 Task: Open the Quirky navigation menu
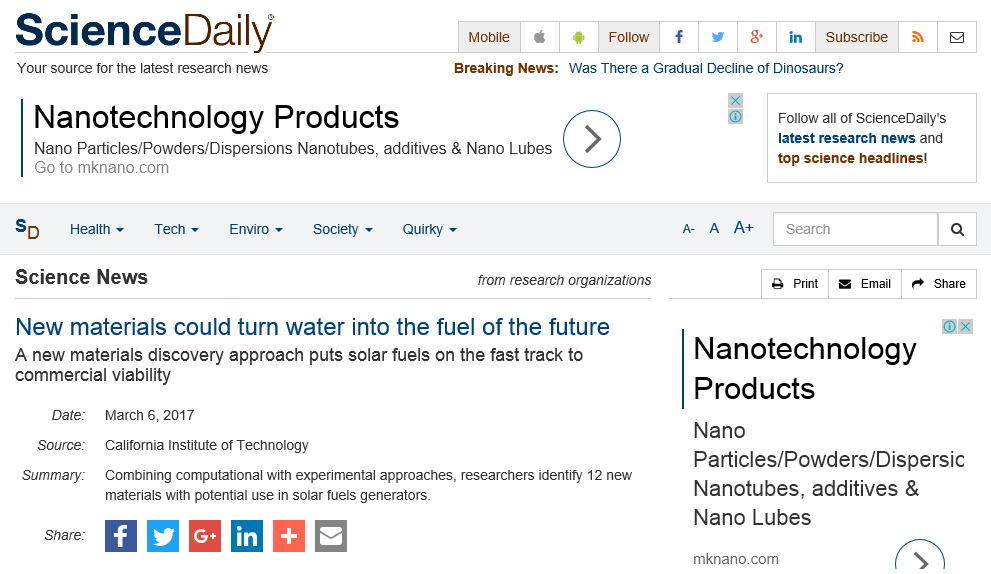(429, 229)
